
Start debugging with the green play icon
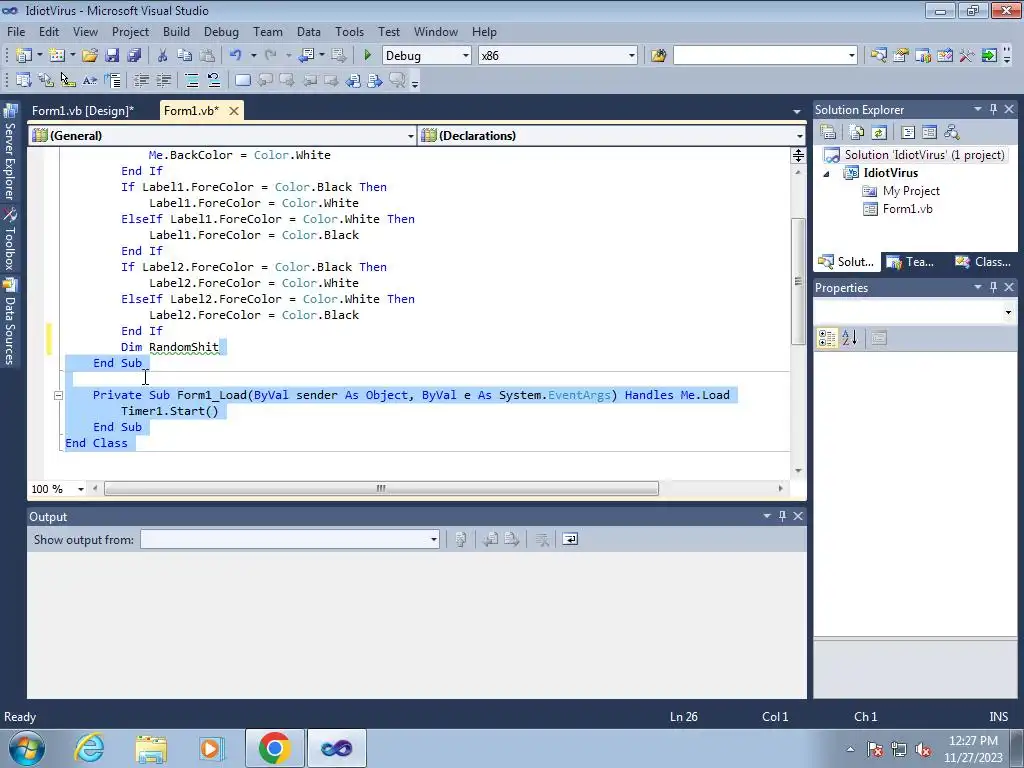tap(367, 56)
